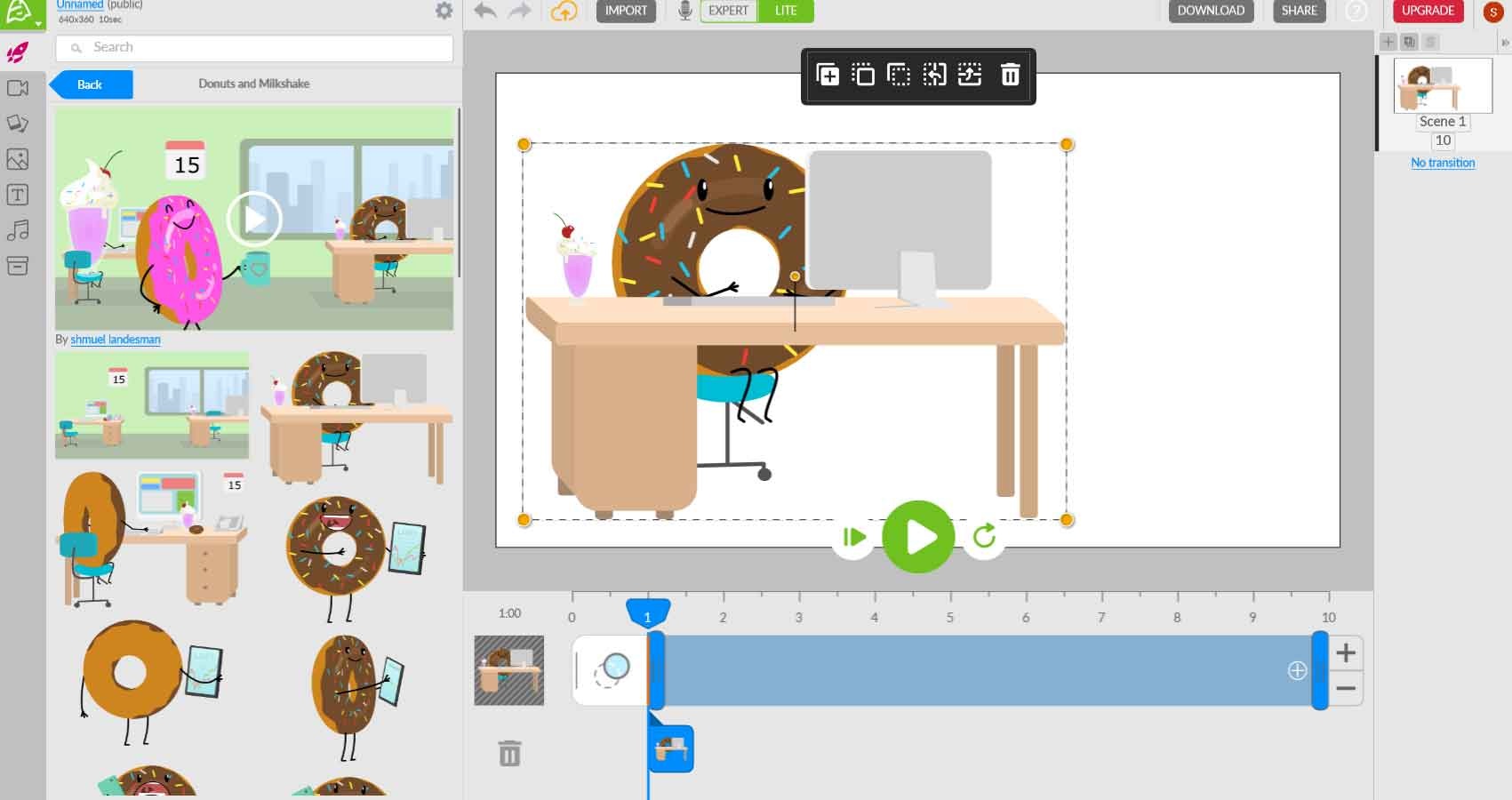Viewport: 1512px width, 800px height.
Task: Open the text panel in the sidebar
Action: click(18, 195)
